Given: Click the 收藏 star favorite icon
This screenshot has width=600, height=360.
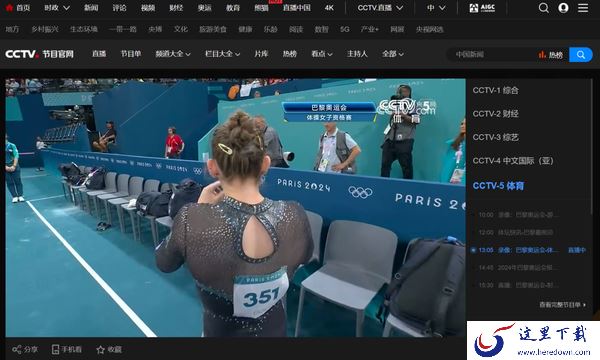Looking at the screenshot, I should [x=100, y=349].
